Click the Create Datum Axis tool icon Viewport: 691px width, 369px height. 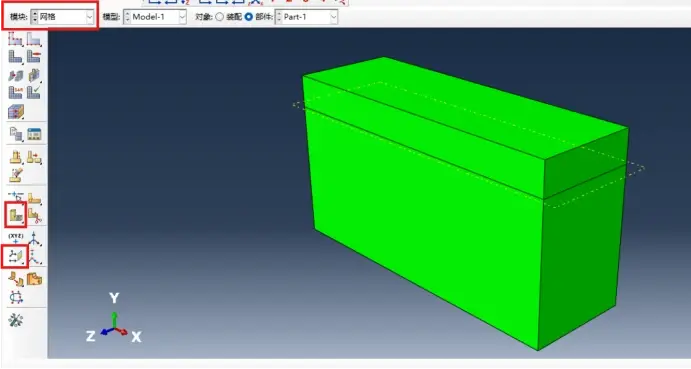coord(34,239)
